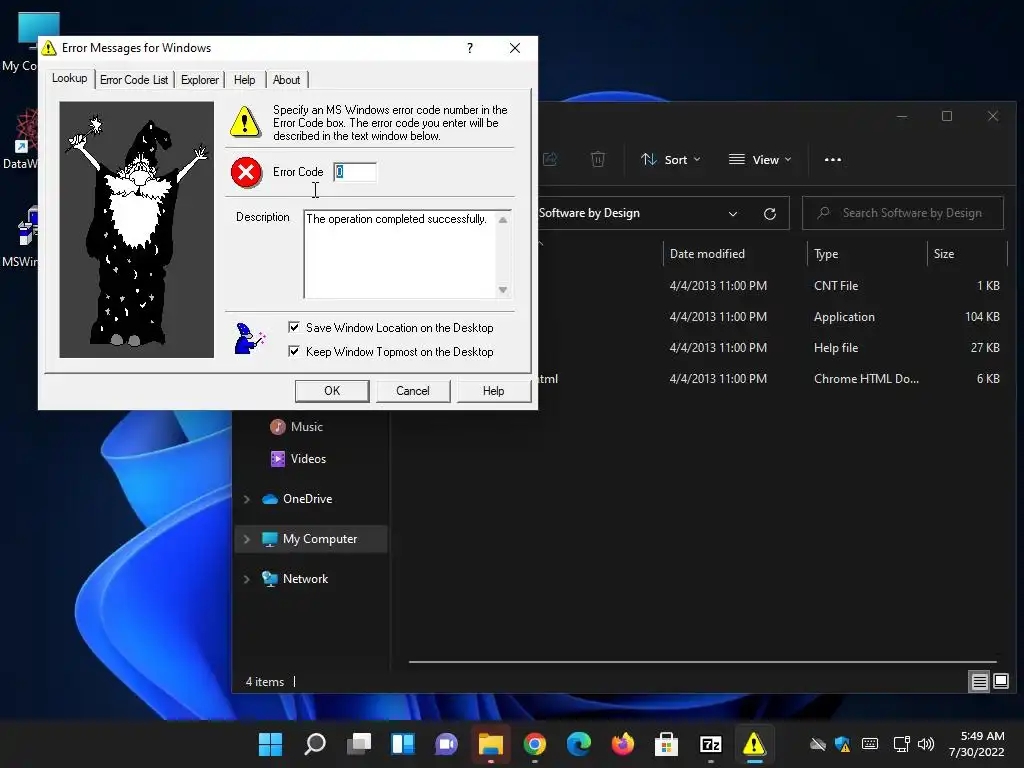Click the Windows Security tray icon
This screenshot has width=1024, height=768.
[842, 744]
